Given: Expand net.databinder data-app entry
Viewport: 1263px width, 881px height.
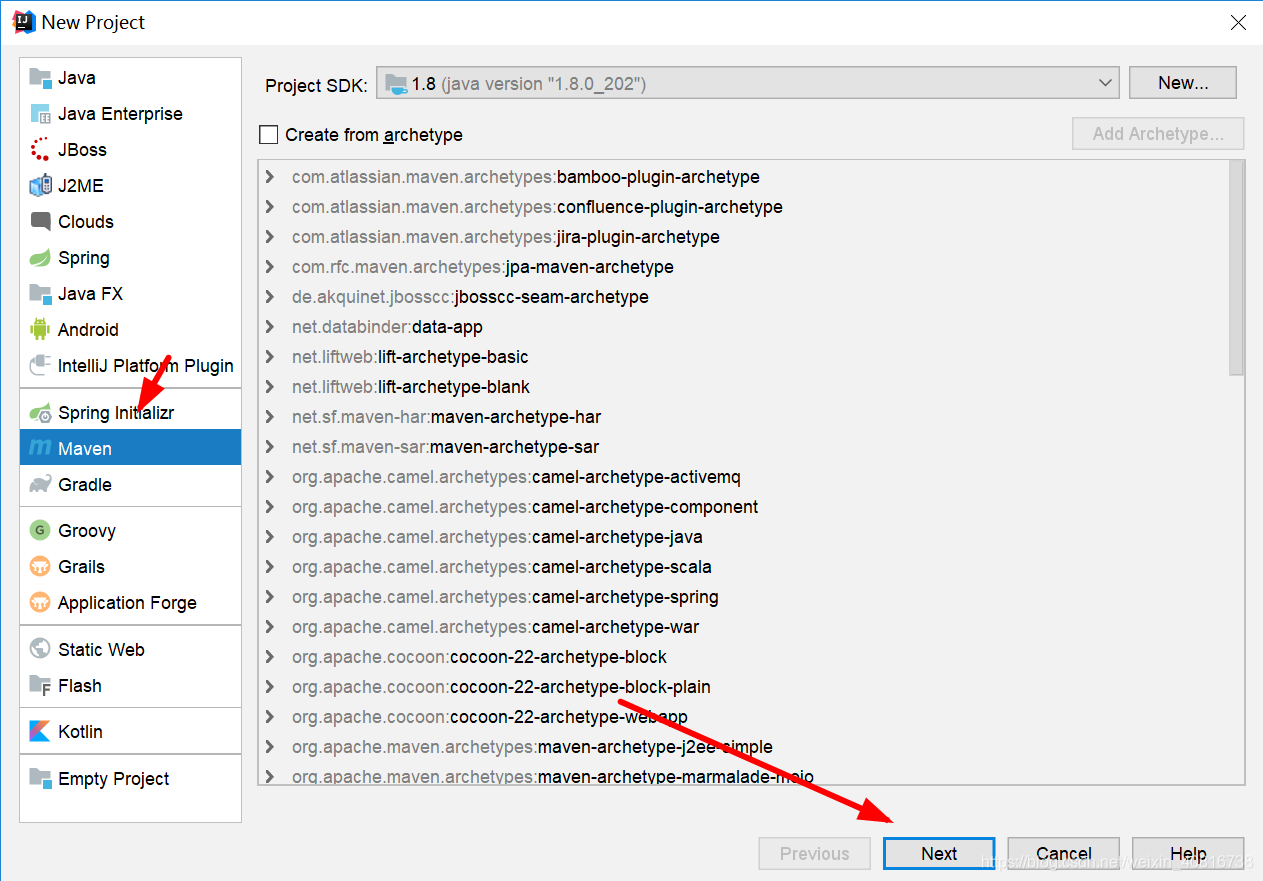Looking at the screenshot, I should pos(270,327).
